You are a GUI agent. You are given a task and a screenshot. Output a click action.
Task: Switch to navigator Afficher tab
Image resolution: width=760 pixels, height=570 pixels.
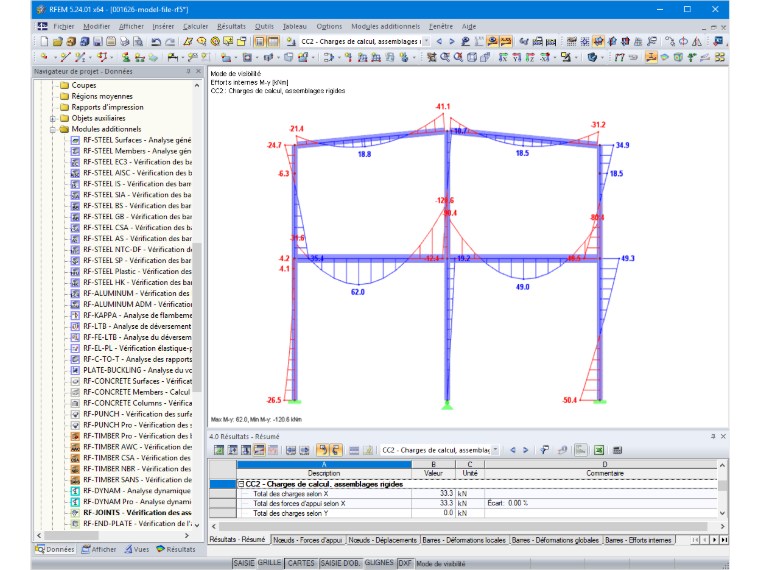point(99,550)
